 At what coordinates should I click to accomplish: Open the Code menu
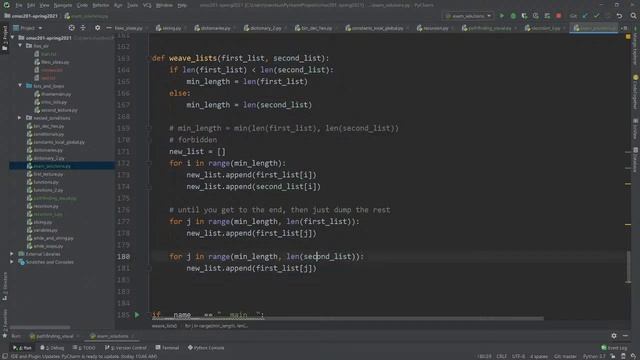[82, 5]
